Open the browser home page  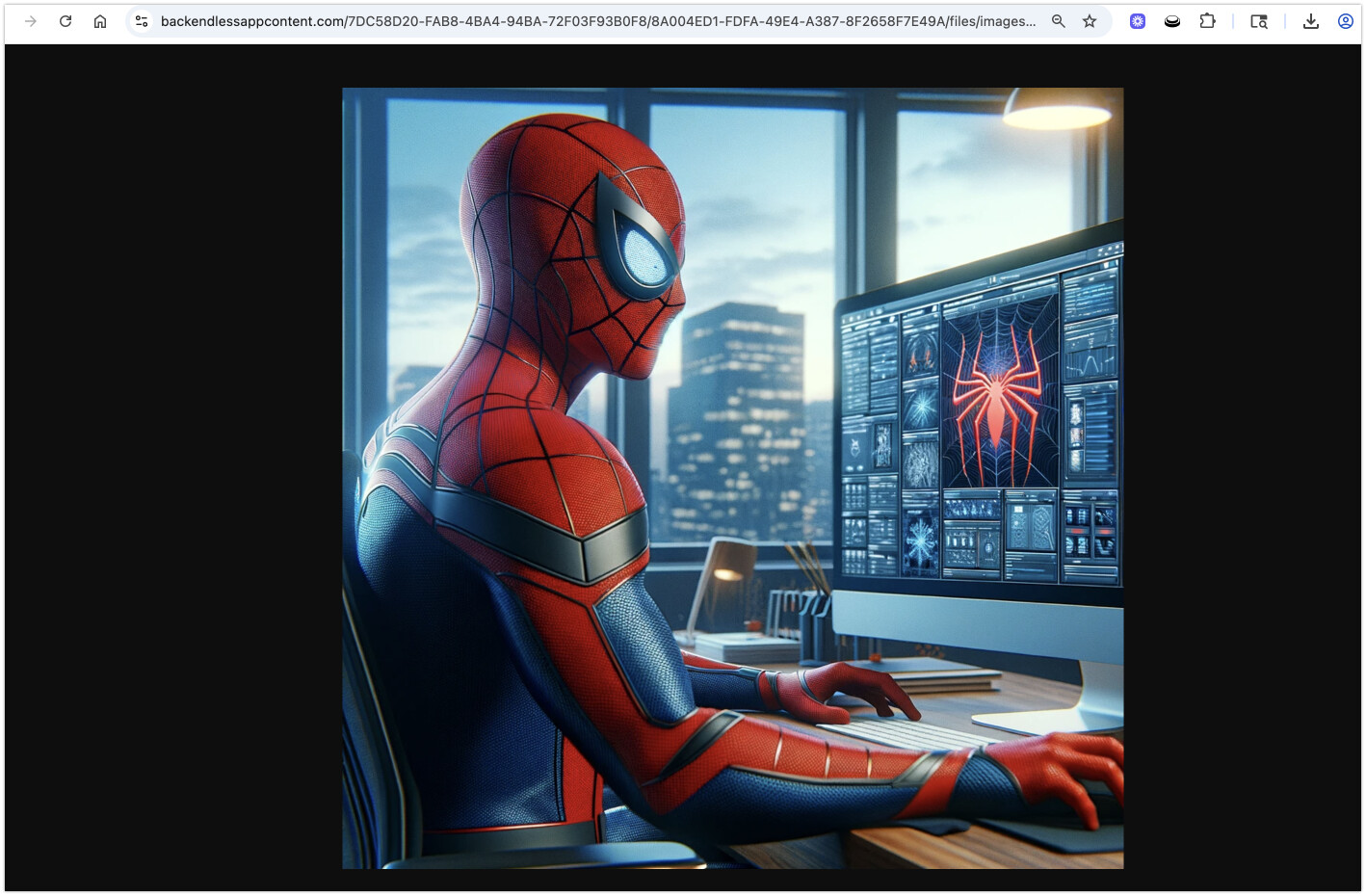click(100, 21)
